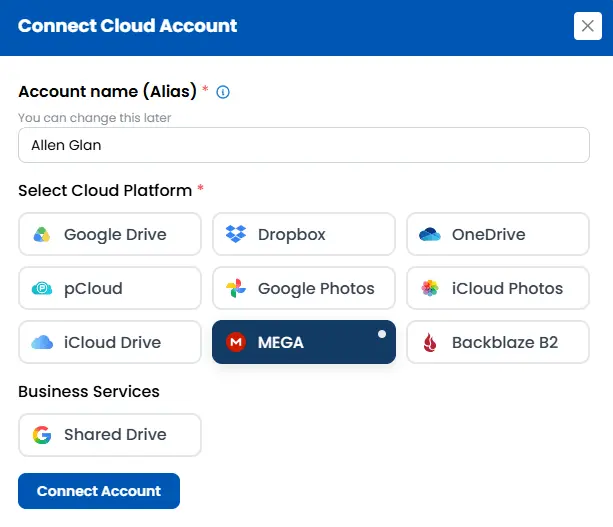The width and height of the screenshot is (613, 527).
Task: Click the Connect Account button
Action: click(99, 491)
